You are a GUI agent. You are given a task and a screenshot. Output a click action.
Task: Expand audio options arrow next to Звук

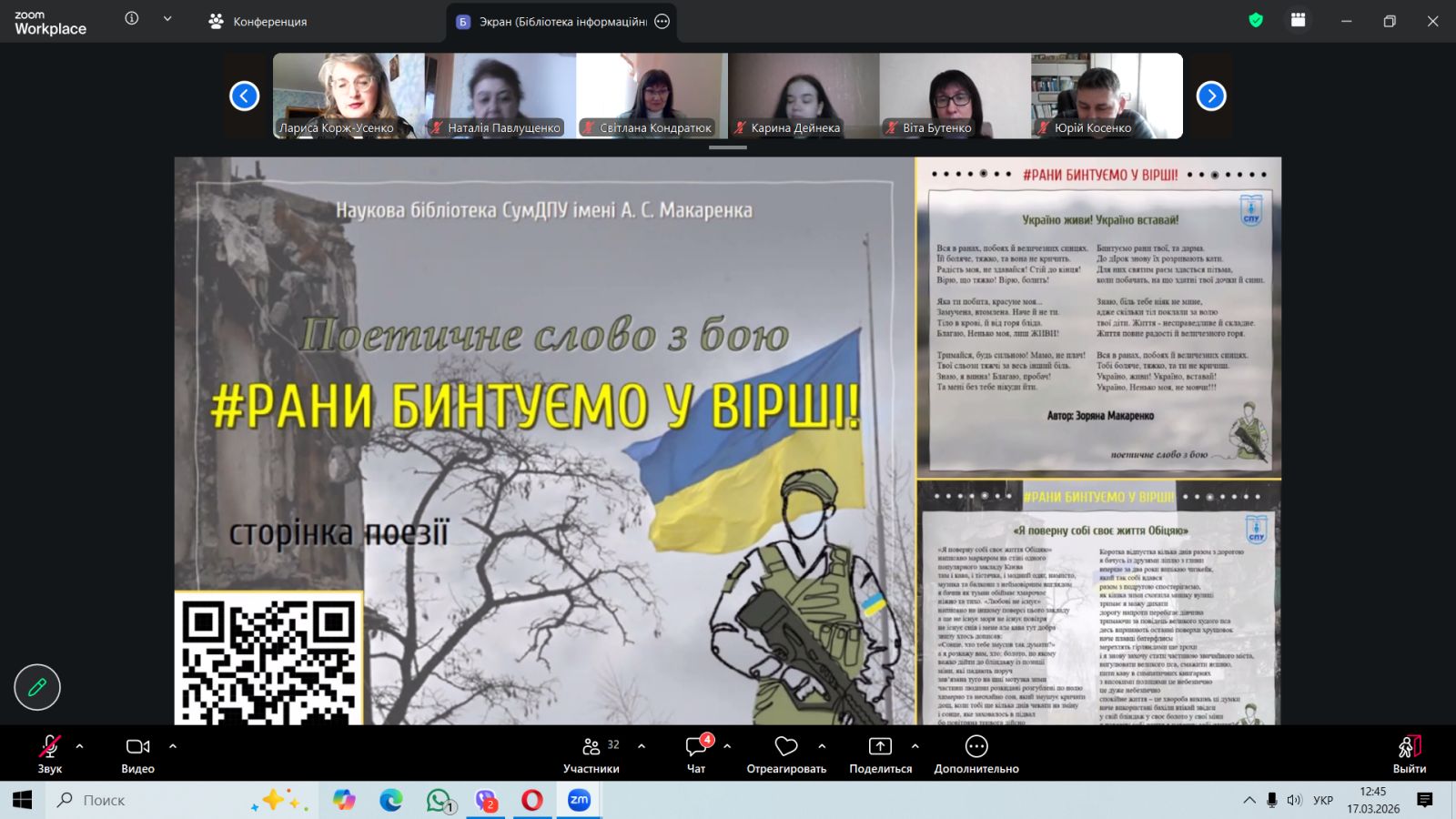pos(80,746)
